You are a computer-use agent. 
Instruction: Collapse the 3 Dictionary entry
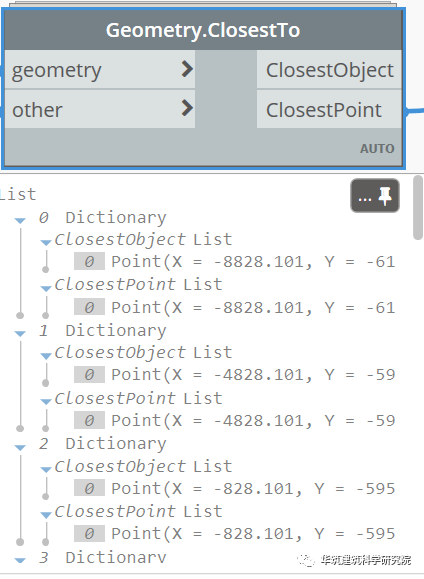click(20, 560)
